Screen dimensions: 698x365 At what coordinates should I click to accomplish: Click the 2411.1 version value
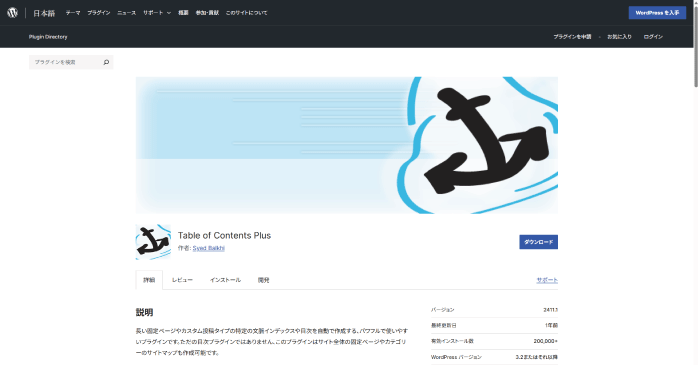551,309
